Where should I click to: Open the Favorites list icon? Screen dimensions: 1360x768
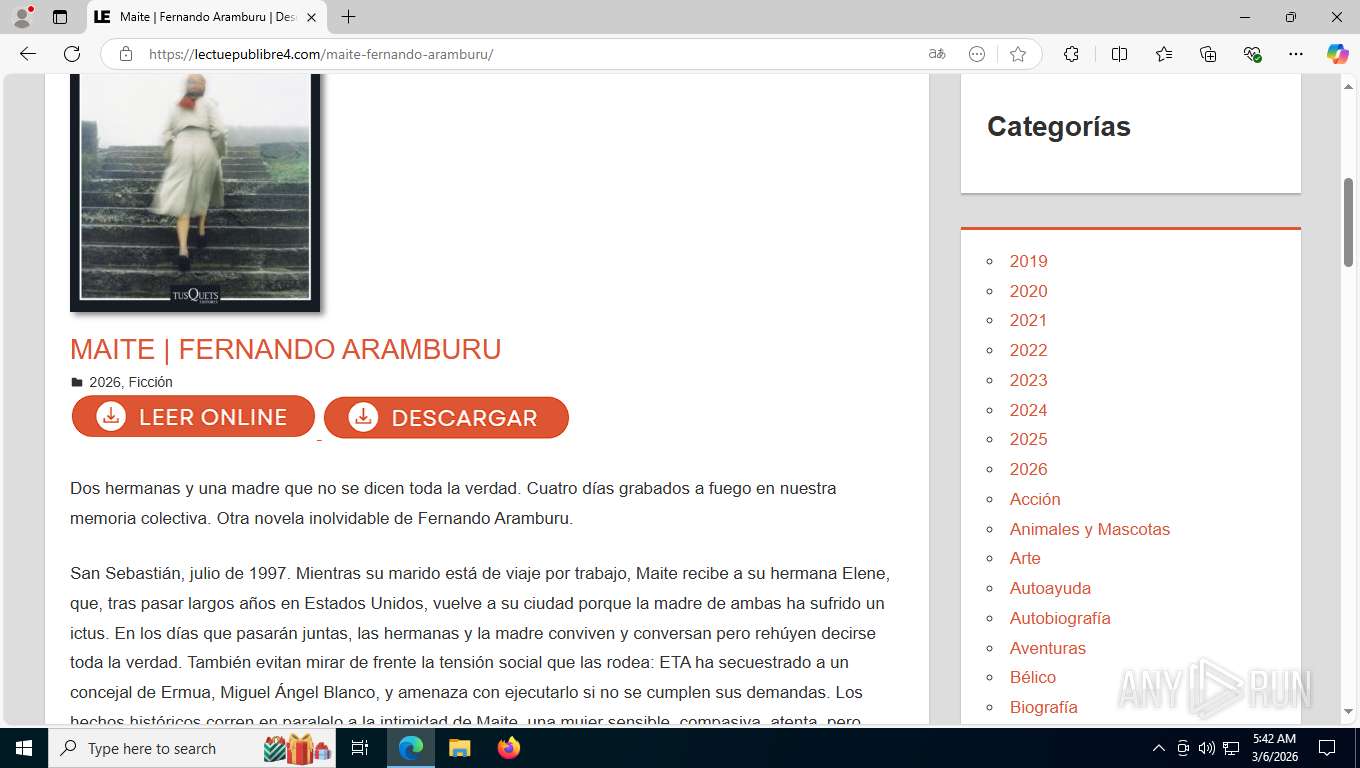[1164, 54]
